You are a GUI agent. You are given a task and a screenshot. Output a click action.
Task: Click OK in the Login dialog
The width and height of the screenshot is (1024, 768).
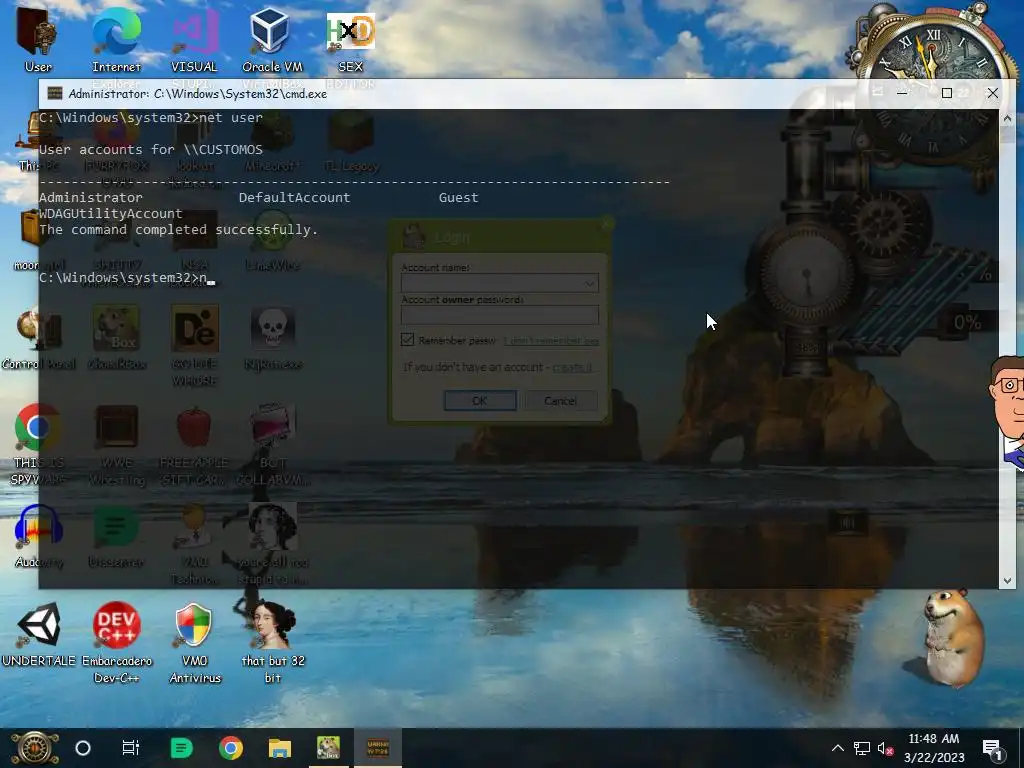[x=480, y=400]
